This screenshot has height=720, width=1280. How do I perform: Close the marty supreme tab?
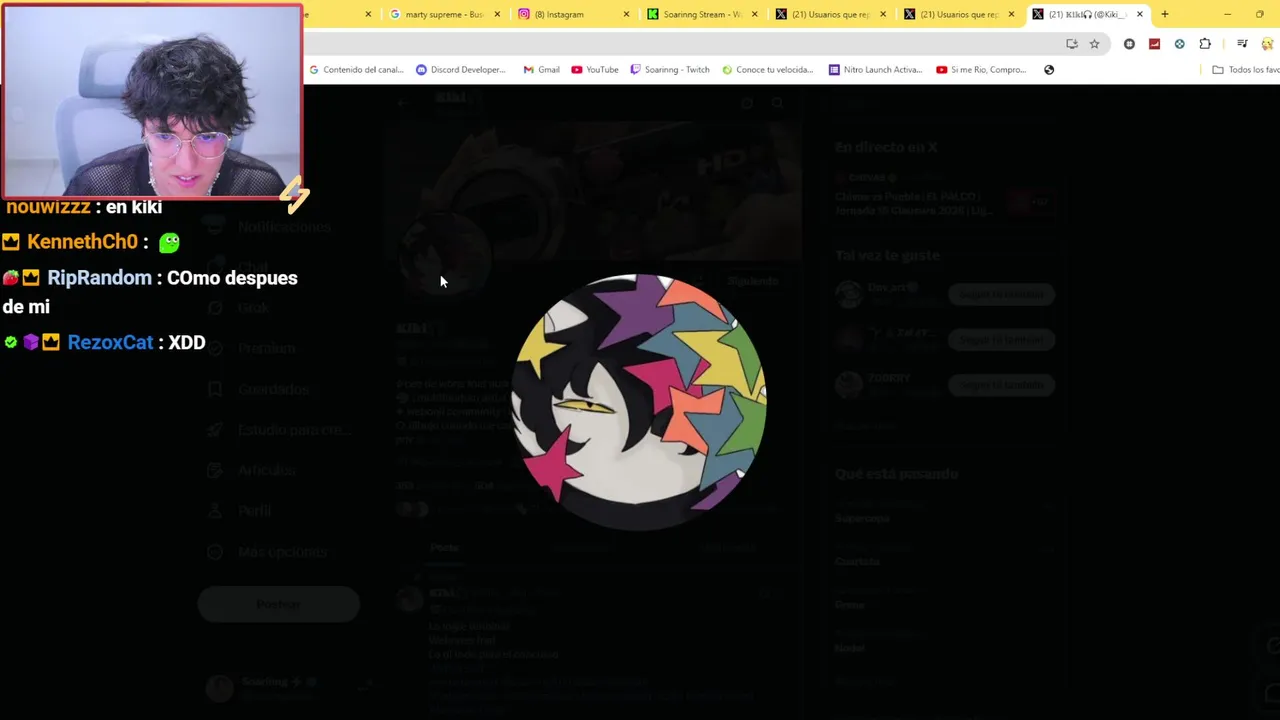coord(497,14)
